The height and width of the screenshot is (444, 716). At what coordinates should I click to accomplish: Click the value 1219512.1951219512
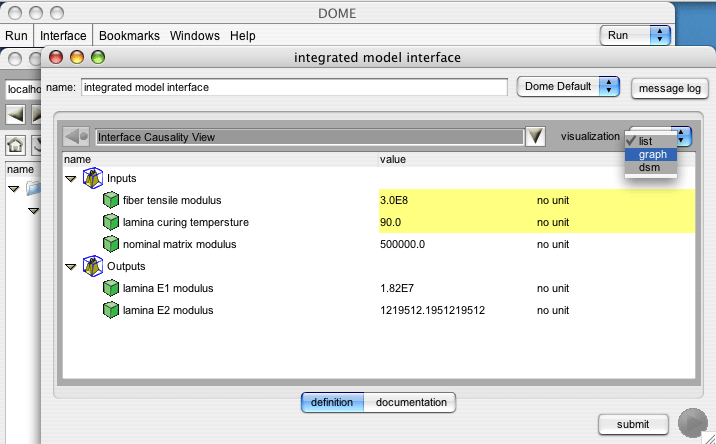pyautogui.click(x=432, y=310)
